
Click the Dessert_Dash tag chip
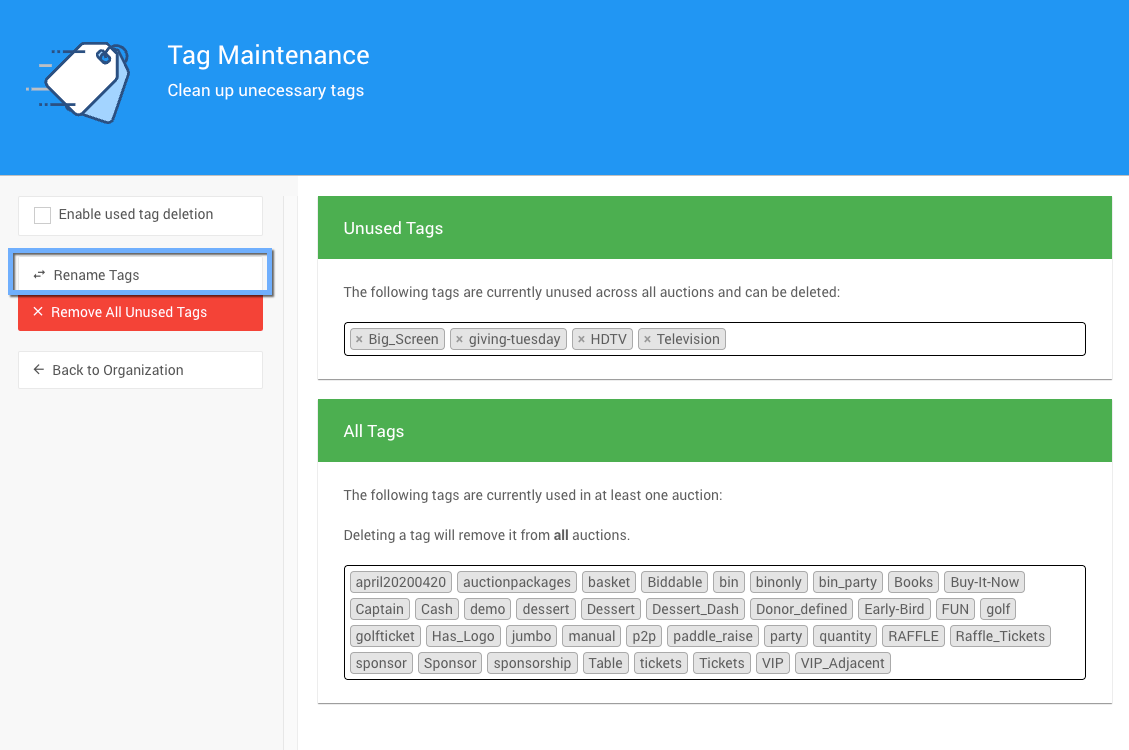click(x=695, y=609)
